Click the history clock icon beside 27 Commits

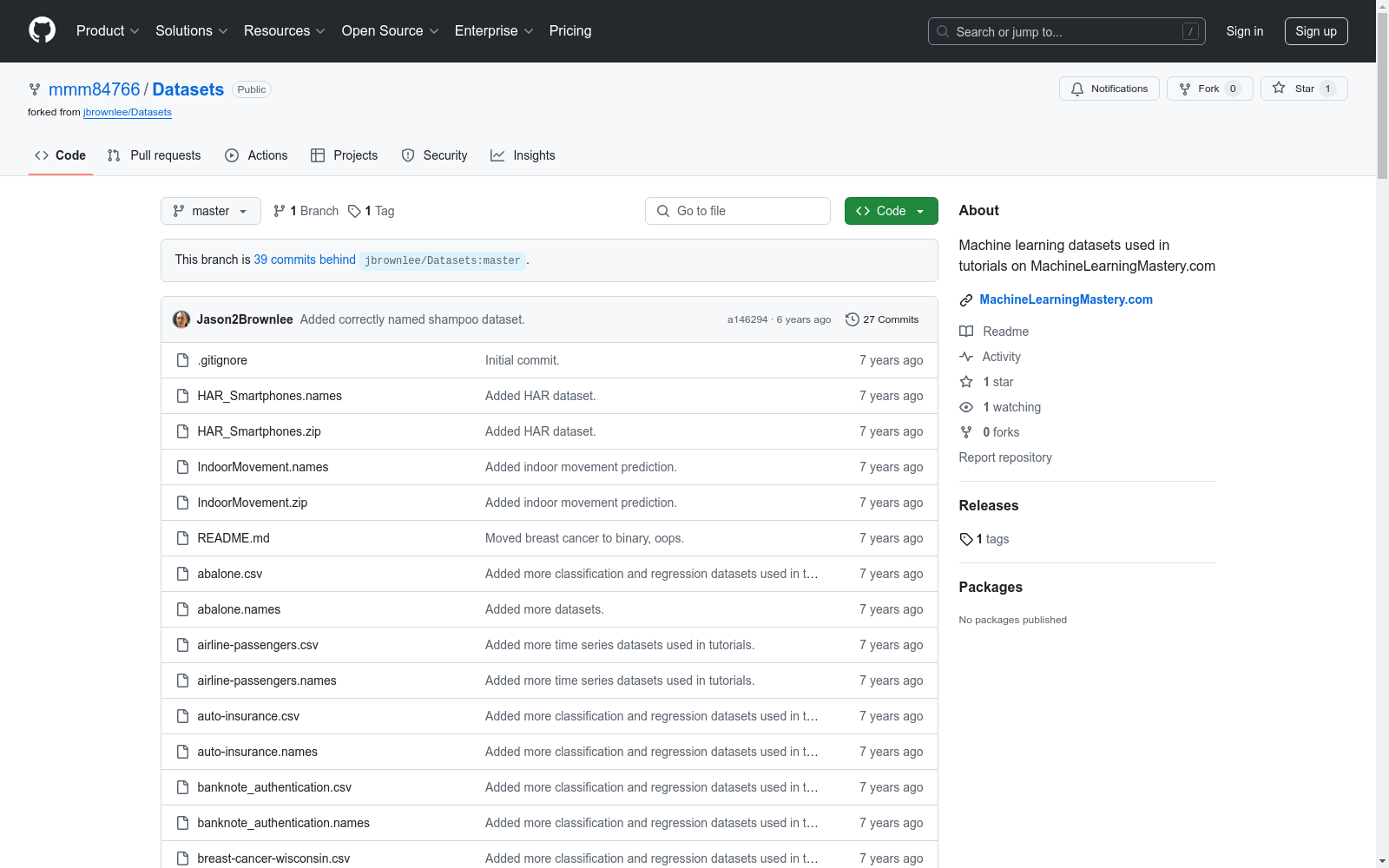point(852,319)
